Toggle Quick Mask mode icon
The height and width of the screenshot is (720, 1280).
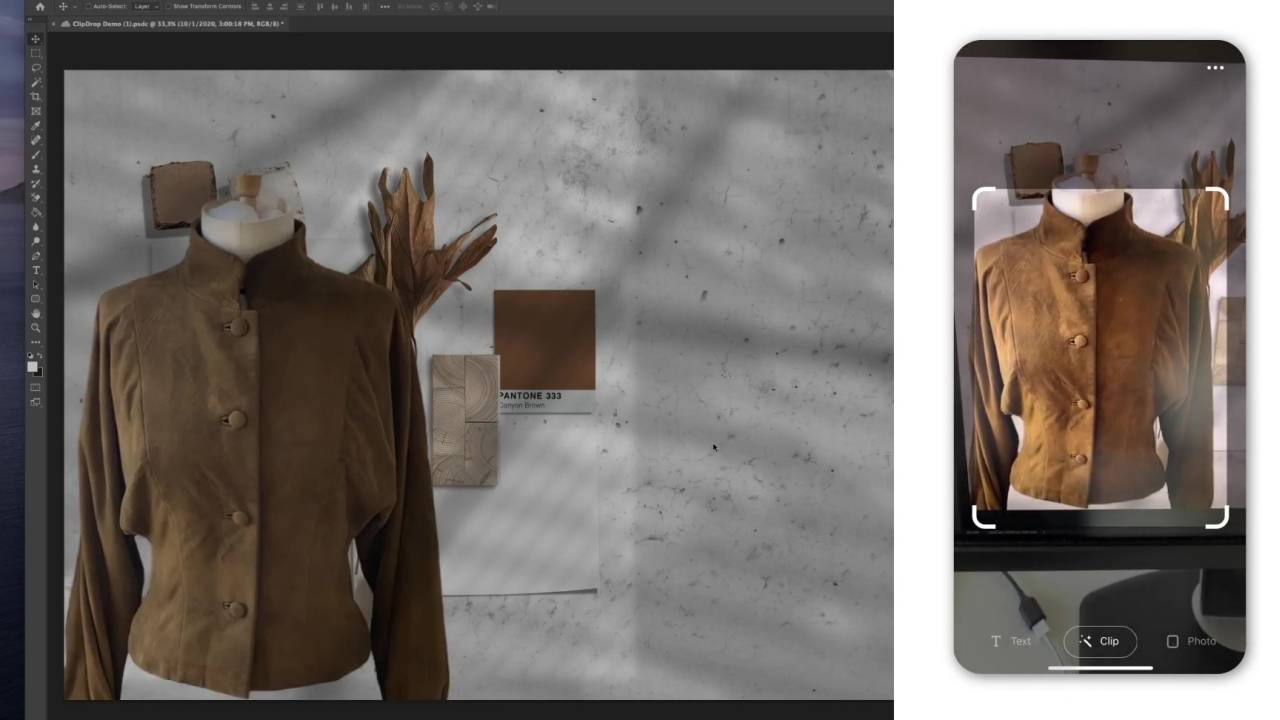tap(35, 386)
